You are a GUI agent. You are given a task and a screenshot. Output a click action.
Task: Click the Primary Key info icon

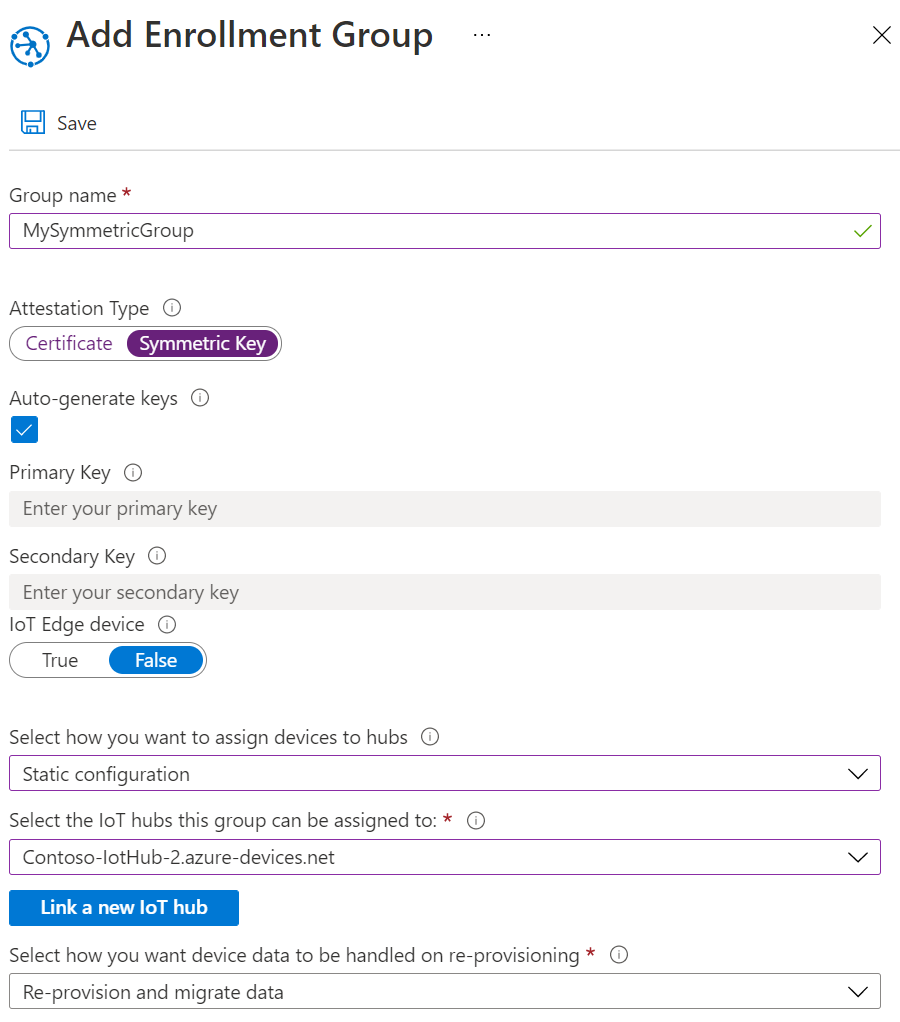pyautogui.click(x=133, y=472)
